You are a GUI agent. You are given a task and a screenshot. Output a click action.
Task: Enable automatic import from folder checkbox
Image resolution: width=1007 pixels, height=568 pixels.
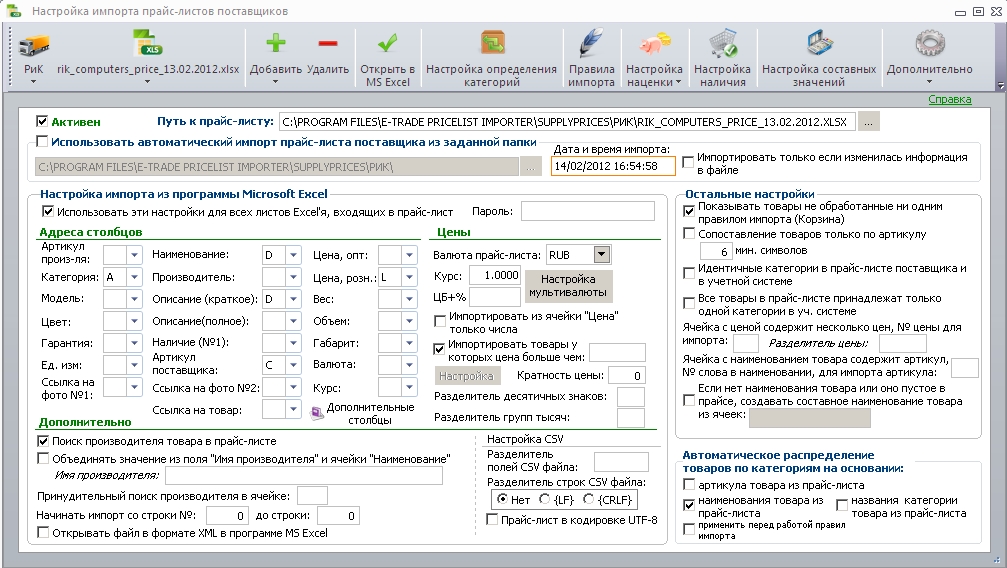click(x=42, y=141)
